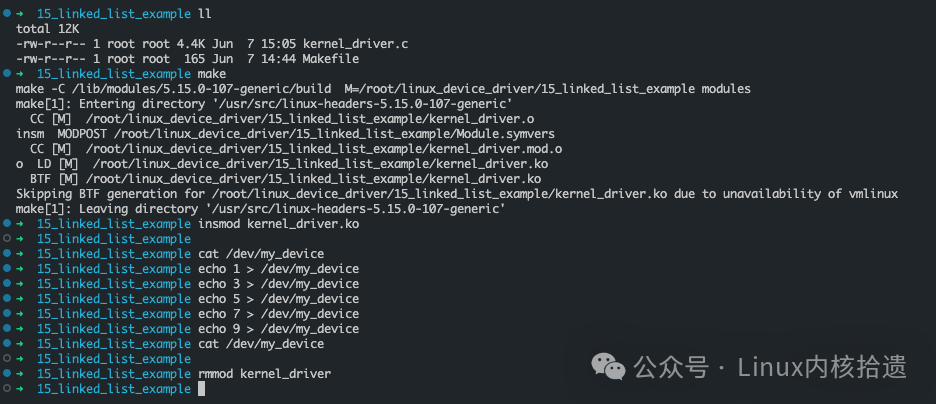Click the blue dot beside the ll command
The height and width of the screenshot is (404, 936).
(7, 13)
